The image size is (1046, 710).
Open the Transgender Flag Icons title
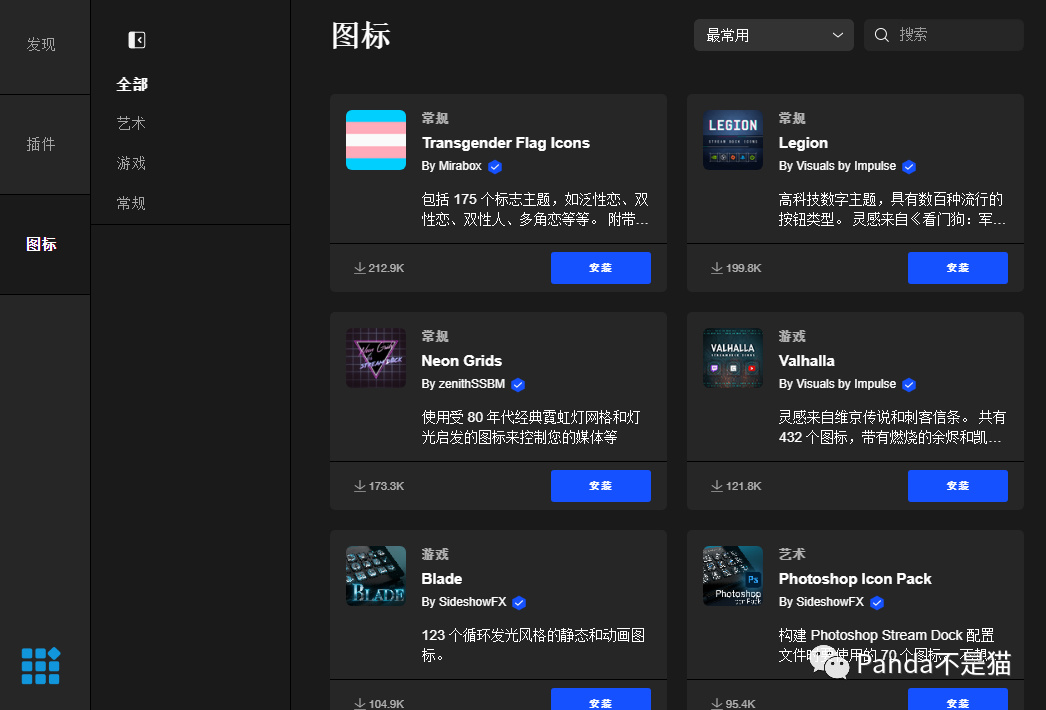pos(506,143)
